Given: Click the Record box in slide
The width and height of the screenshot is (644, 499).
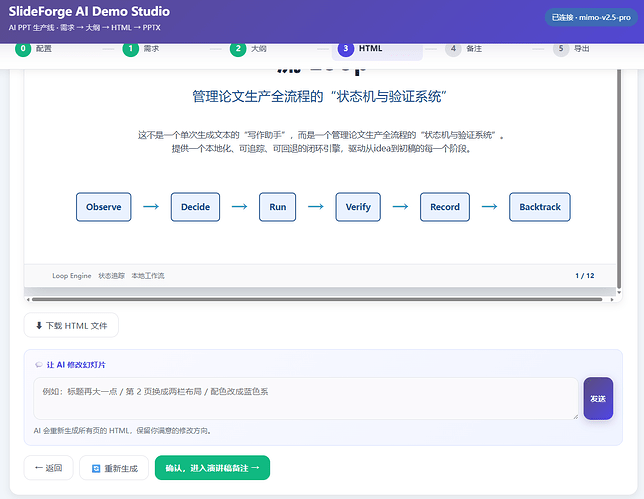Looking at the screenshot, I should (445, 207).
